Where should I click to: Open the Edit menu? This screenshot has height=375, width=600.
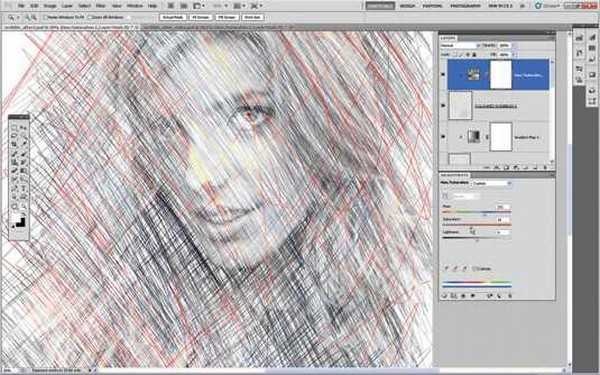click(x=34, y=6)
